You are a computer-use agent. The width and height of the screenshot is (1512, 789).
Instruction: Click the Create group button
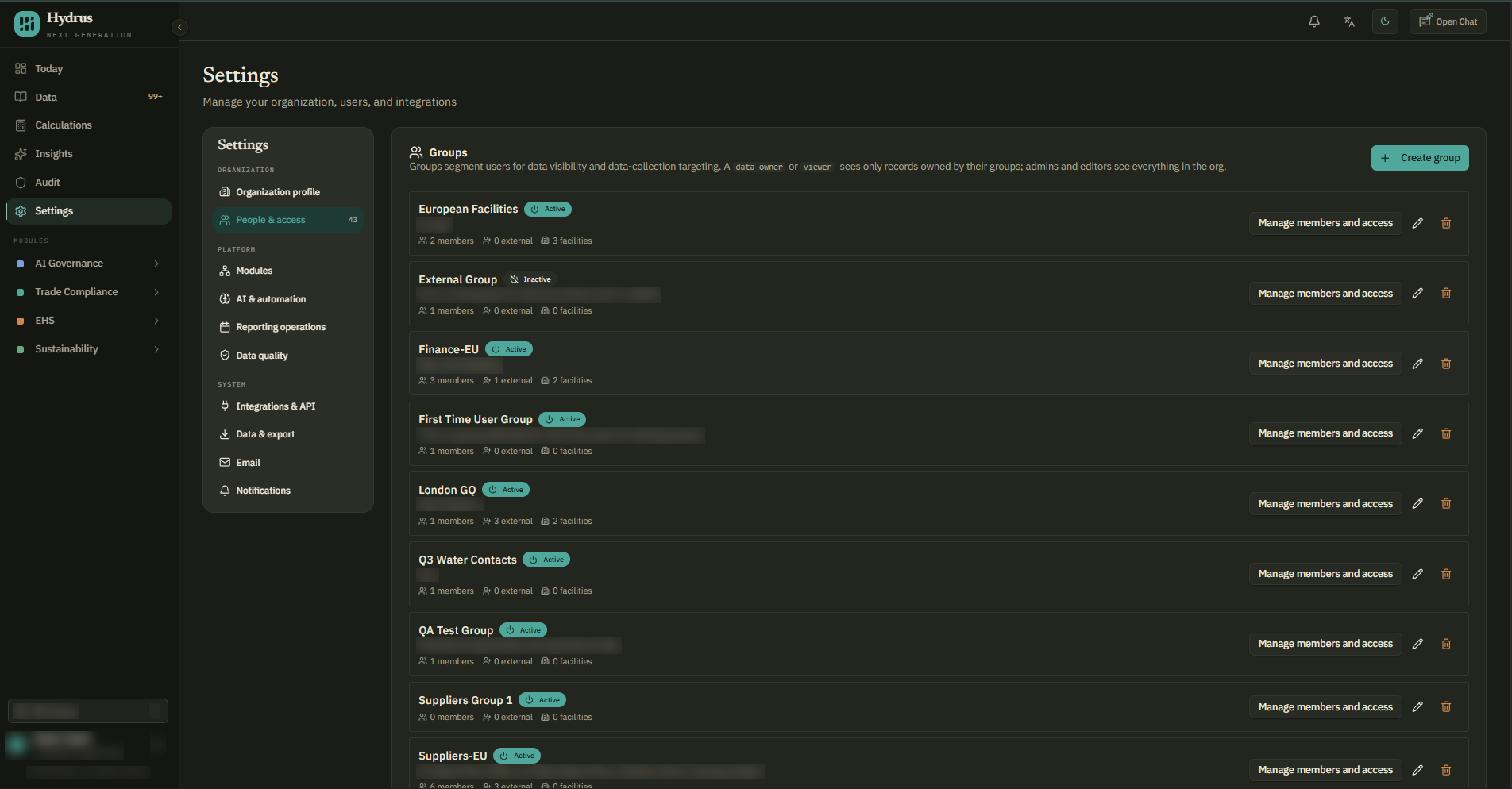[1420, 158]
